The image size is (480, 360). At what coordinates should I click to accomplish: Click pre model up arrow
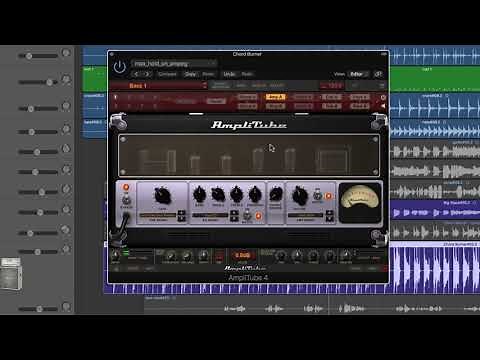(182, 213)
